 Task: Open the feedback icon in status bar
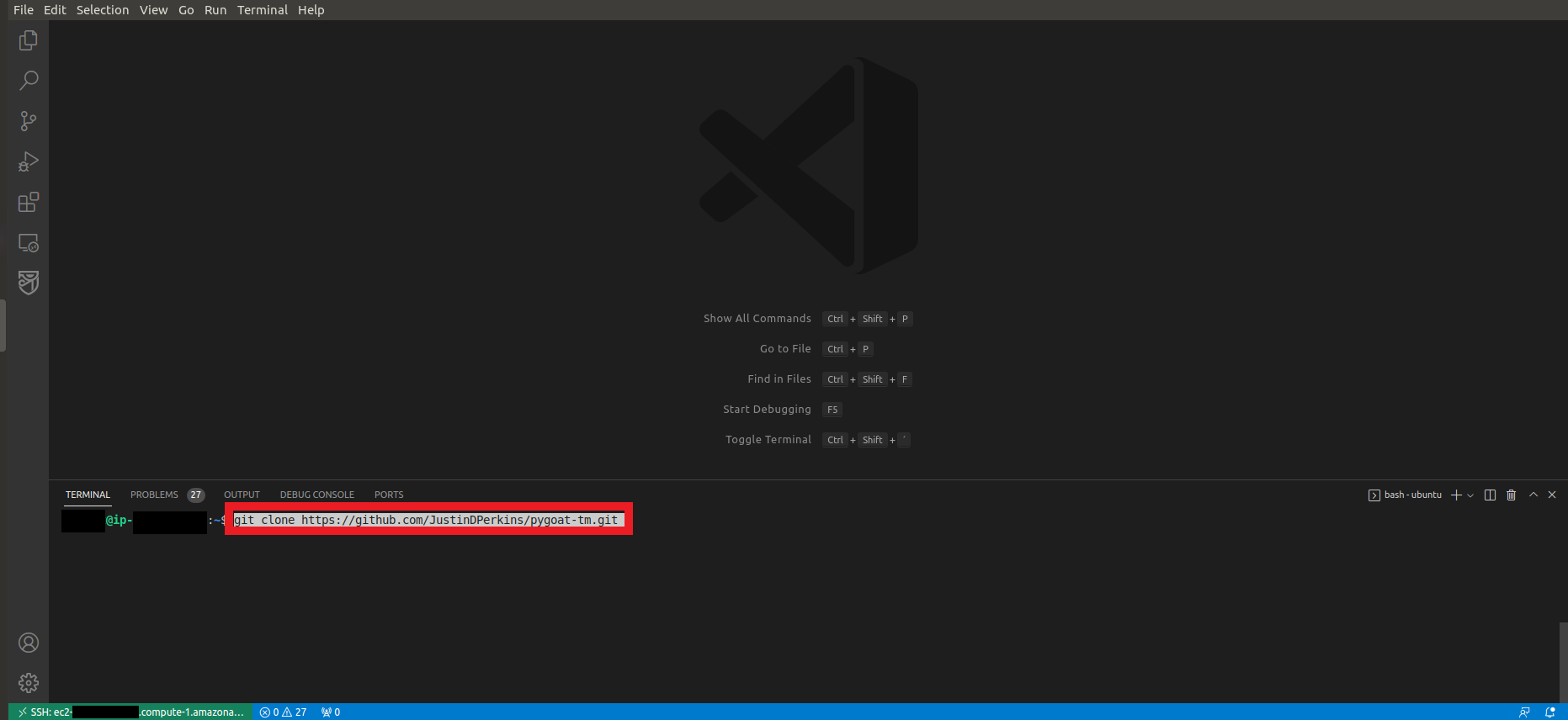click(x=1524, y=712)
